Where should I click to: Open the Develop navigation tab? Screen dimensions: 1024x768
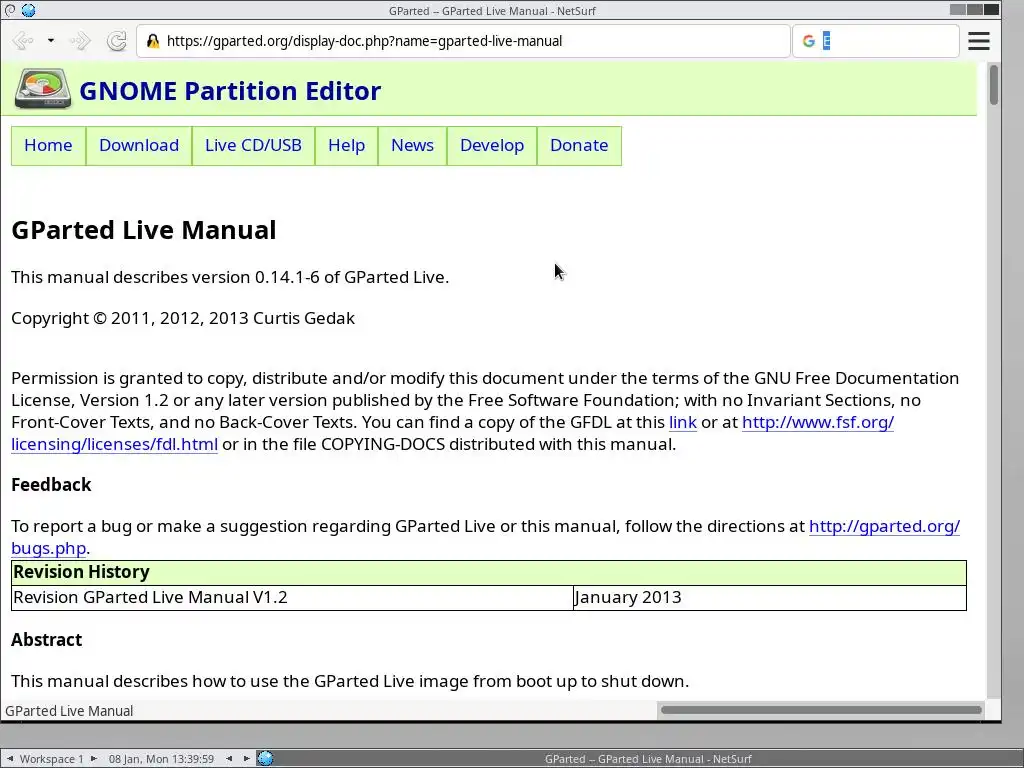tap(492, 146)
